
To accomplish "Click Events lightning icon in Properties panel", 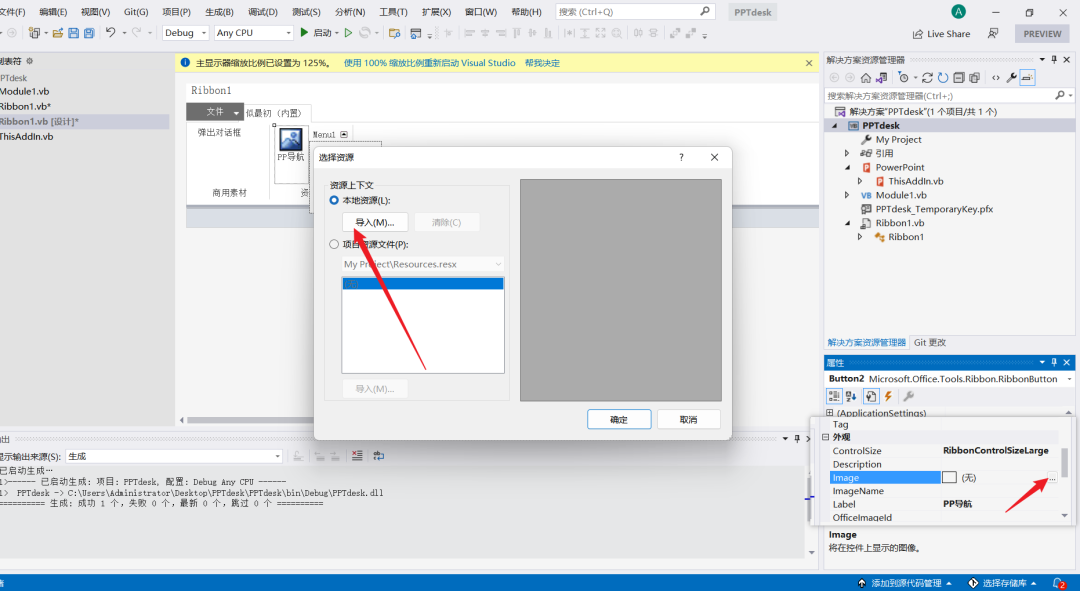I will [889, 396].
